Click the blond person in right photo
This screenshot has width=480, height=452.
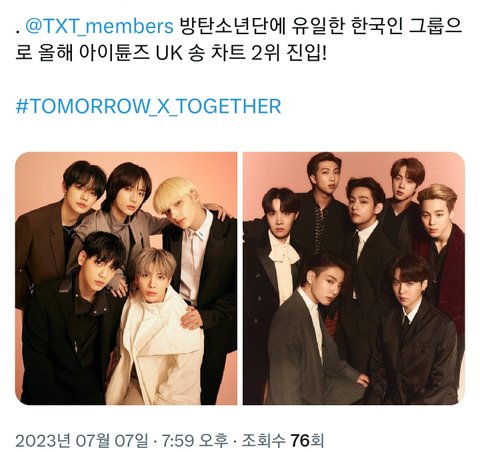click(x=437, y=213)
